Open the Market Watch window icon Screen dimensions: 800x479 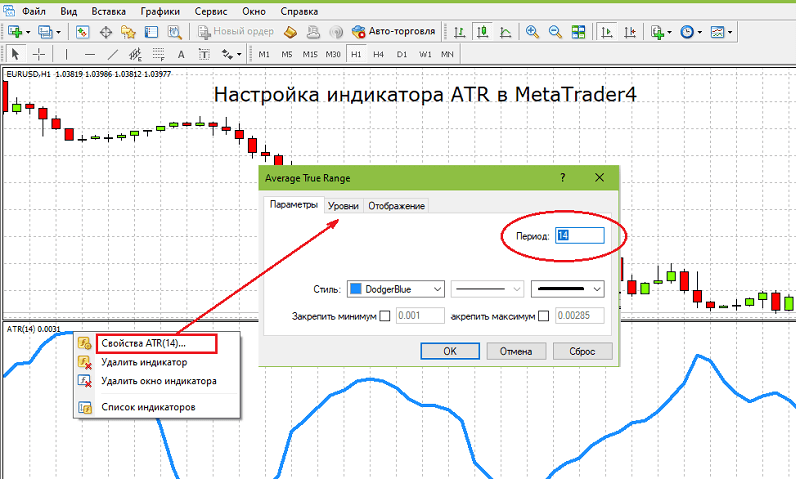(x=82, y=32)
